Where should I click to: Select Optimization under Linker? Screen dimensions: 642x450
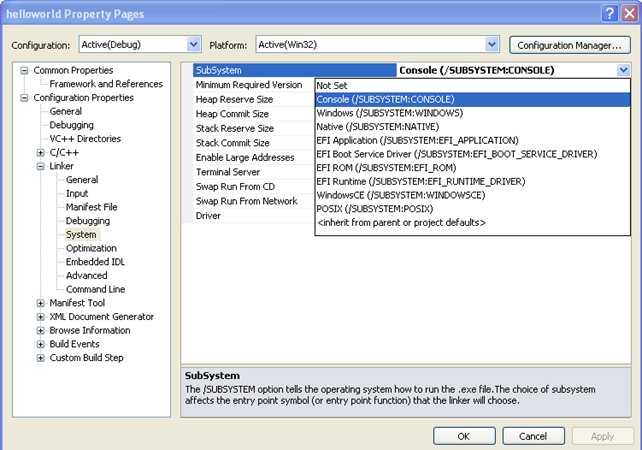91,248
